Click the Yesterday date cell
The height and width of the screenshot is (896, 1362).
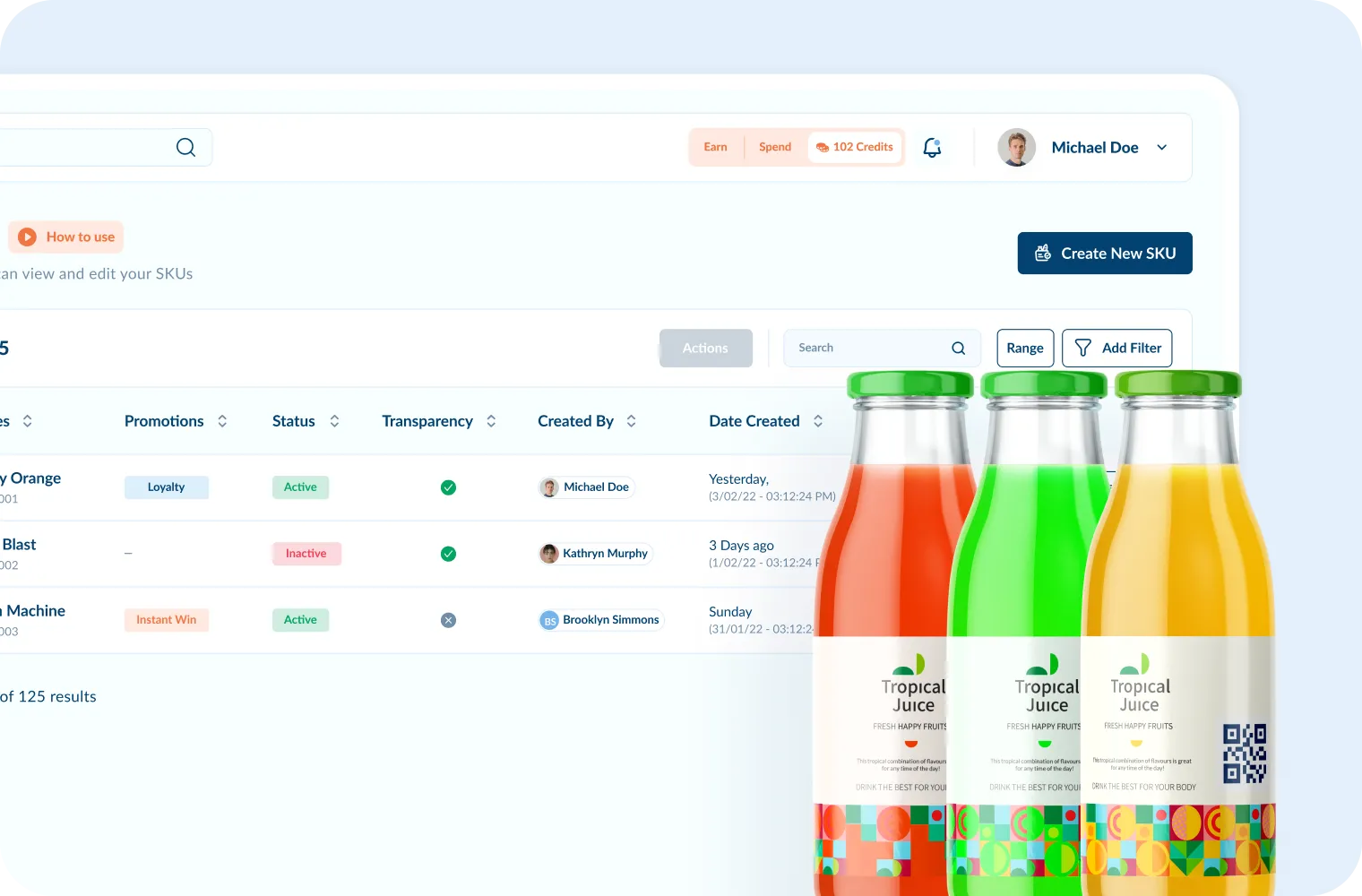point(772,487)
